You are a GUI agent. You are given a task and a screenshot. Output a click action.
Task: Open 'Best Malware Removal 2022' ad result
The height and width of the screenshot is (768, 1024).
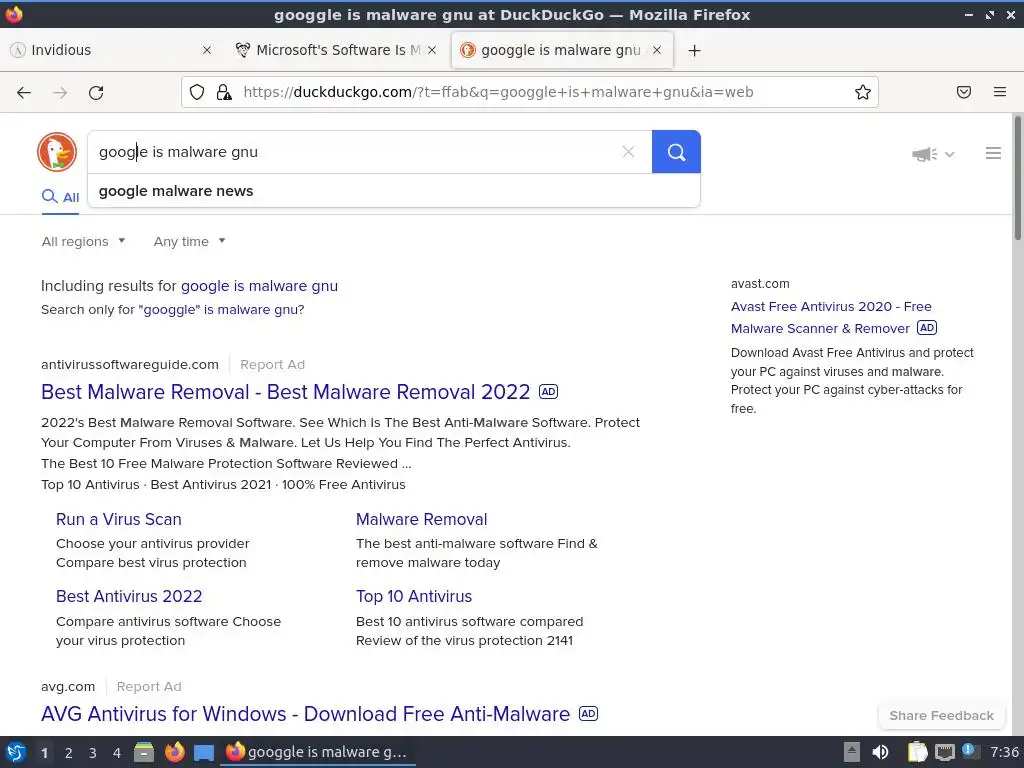285,392
